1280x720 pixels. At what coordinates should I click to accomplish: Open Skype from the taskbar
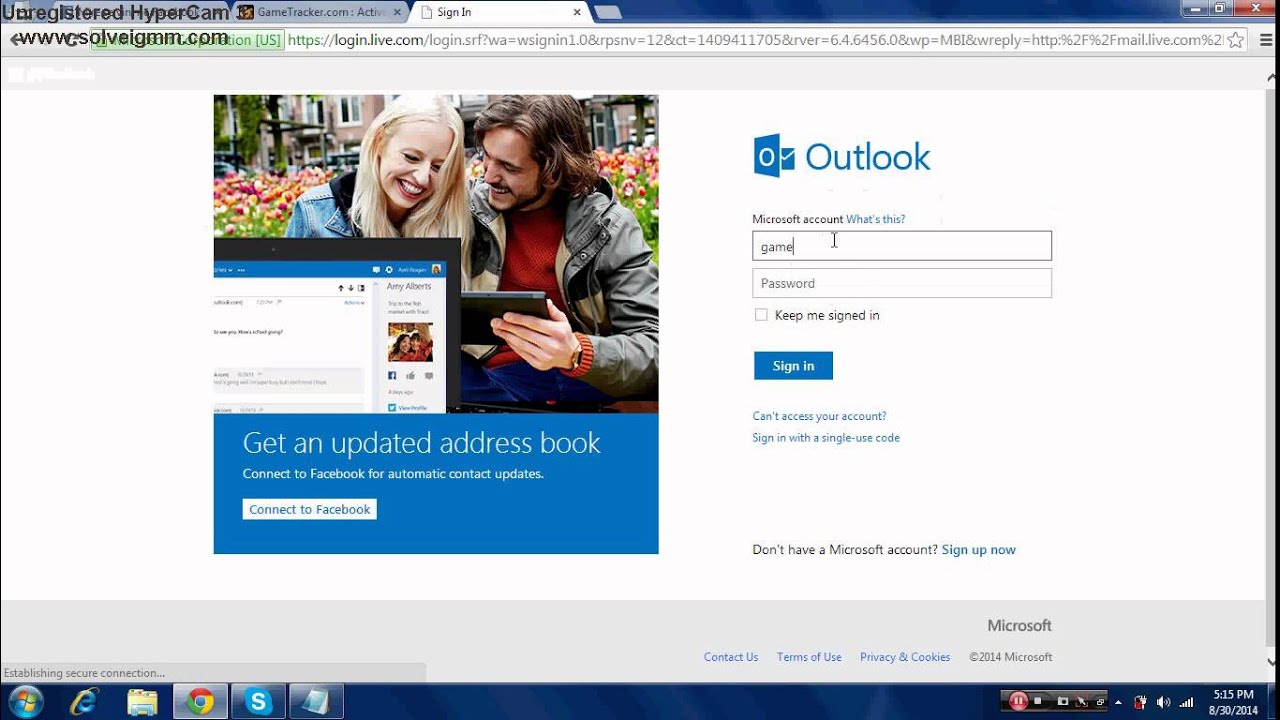tap(259, 702)
